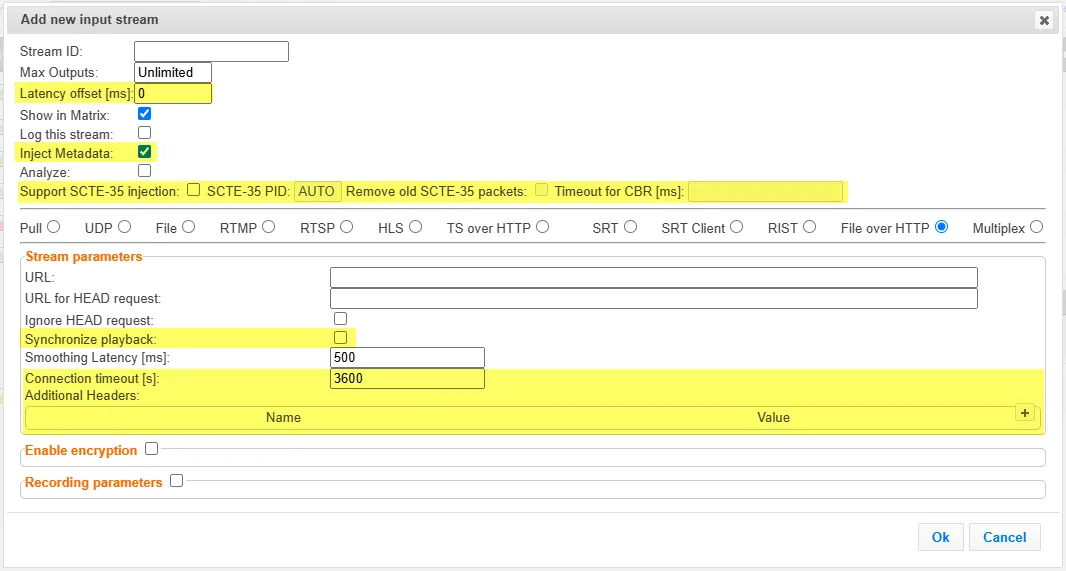Enable Synchronize playback checkbox

[341, 337]
